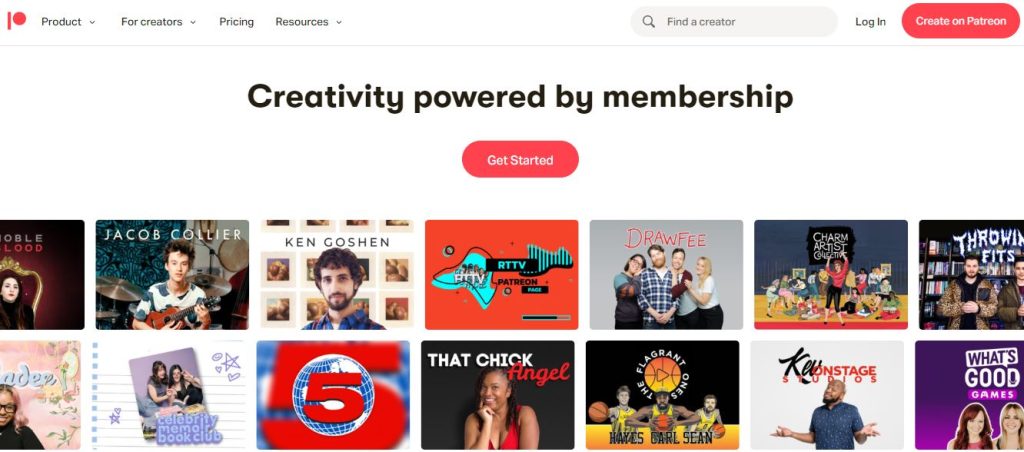Select the RTTV Patreon page card

(502, 274)
